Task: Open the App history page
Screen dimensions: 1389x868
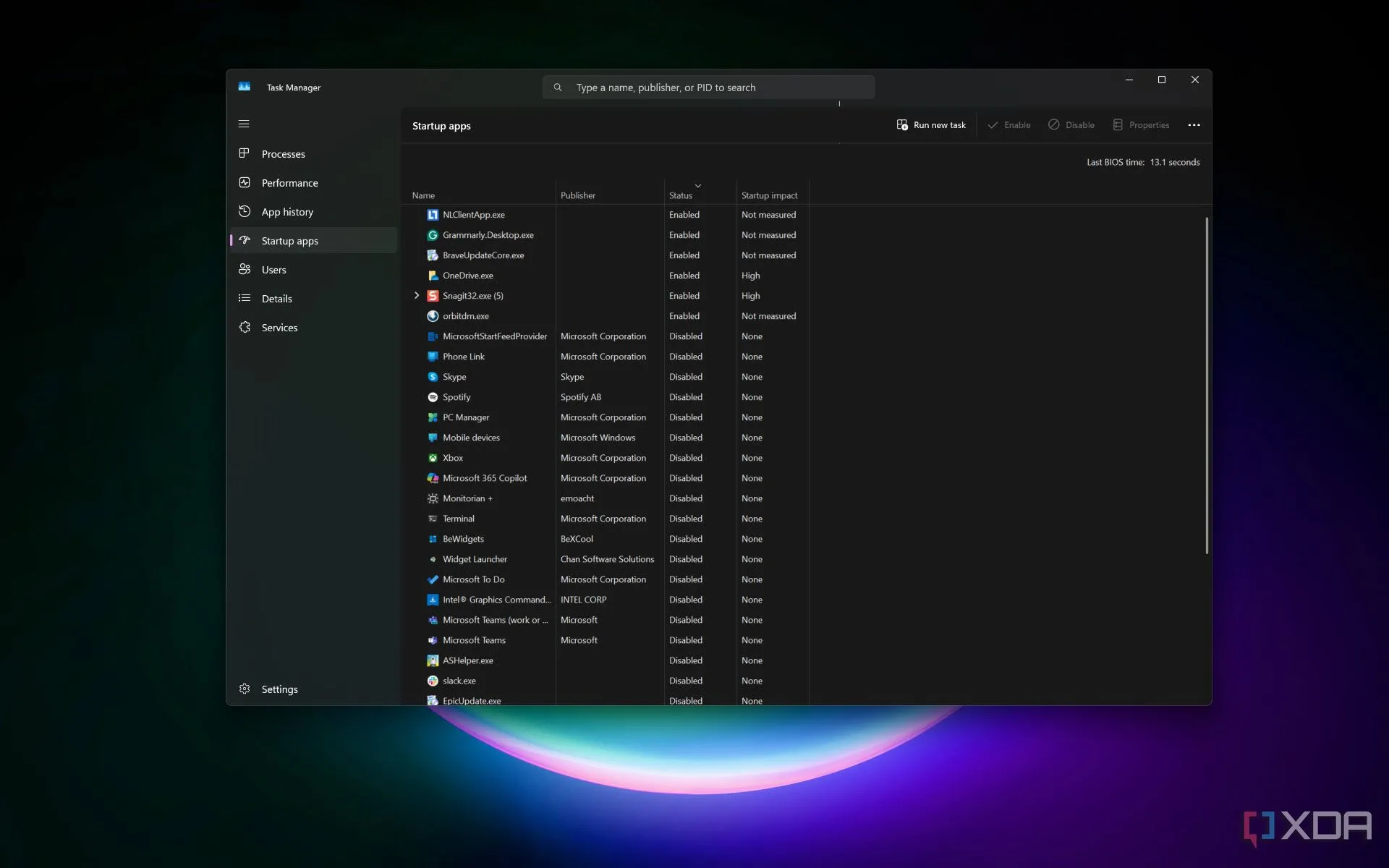Action: tap(314, 211)
